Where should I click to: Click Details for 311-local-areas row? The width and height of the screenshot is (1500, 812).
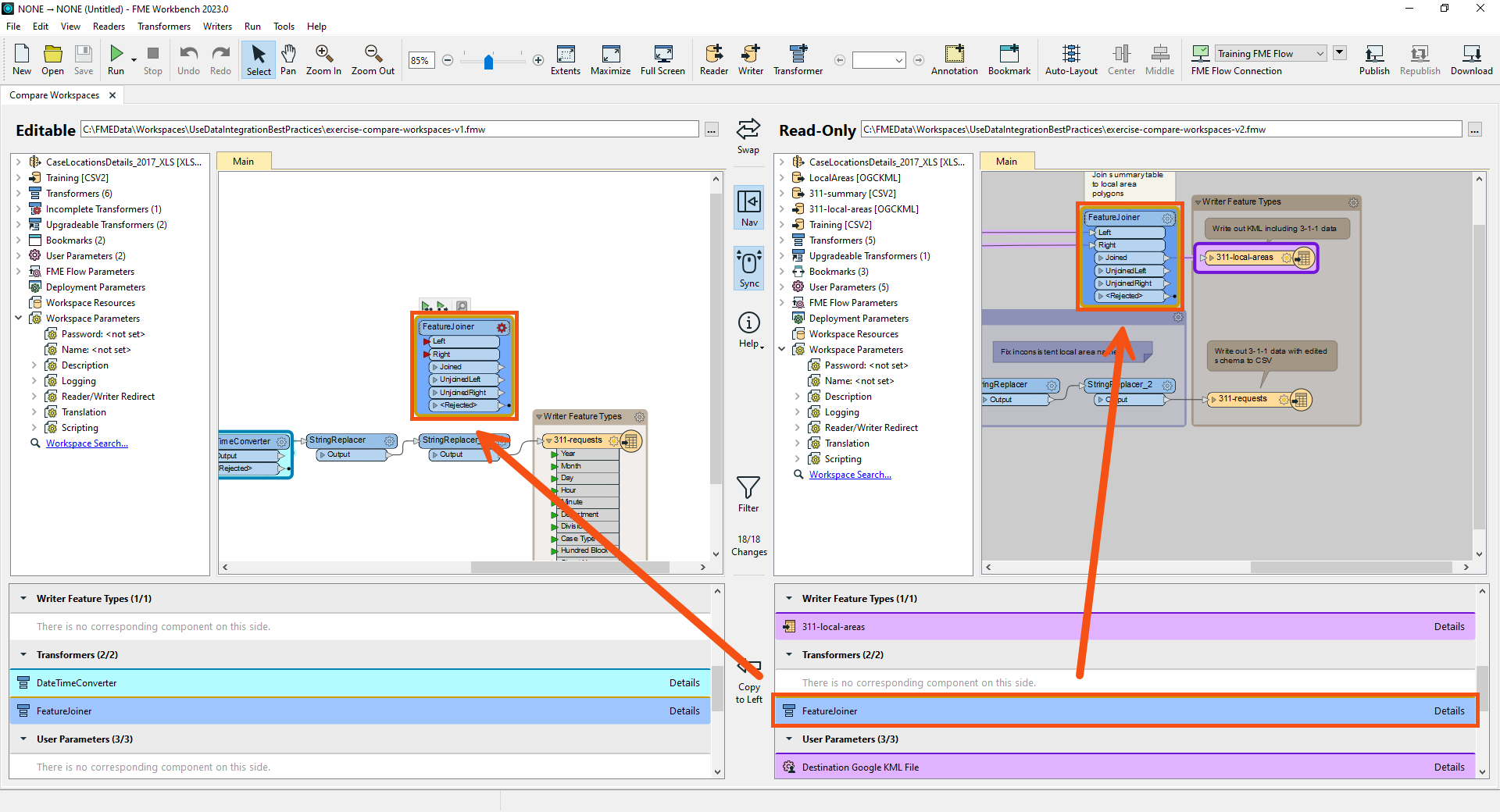[1448, 627]
